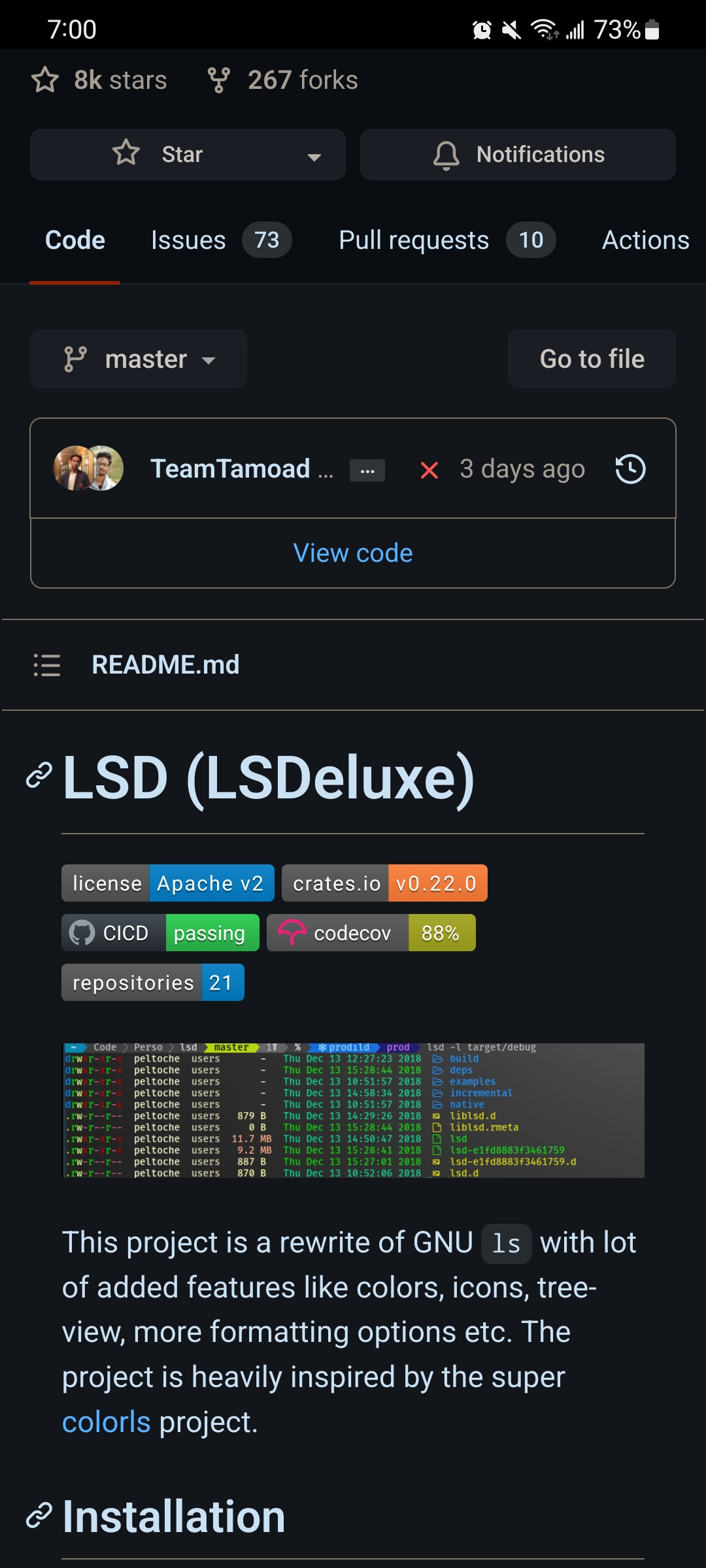Open the Notifications subscription button
Viewport: 706px width, 1568px height.
coord(518,155)
